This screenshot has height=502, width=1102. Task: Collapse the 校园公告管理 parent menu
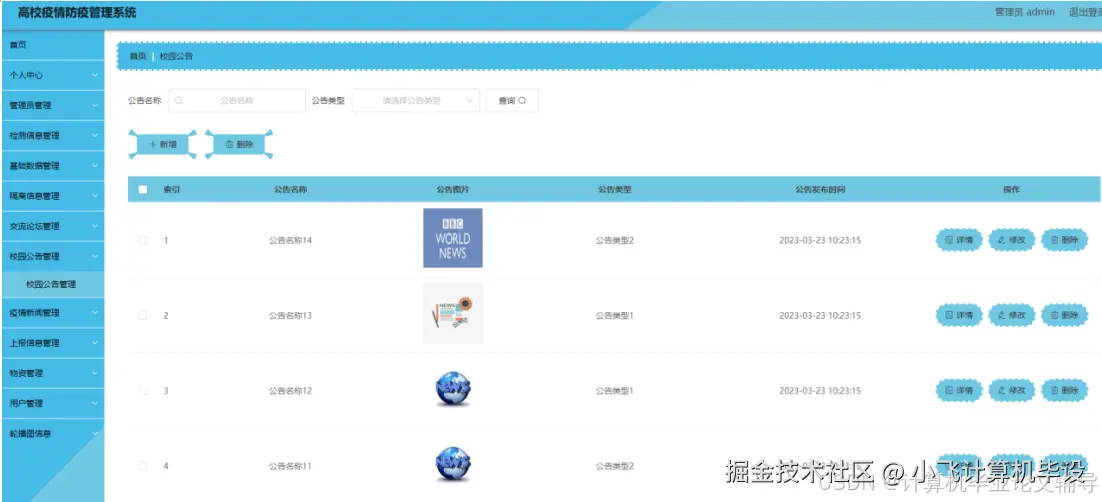pos(53,257)
